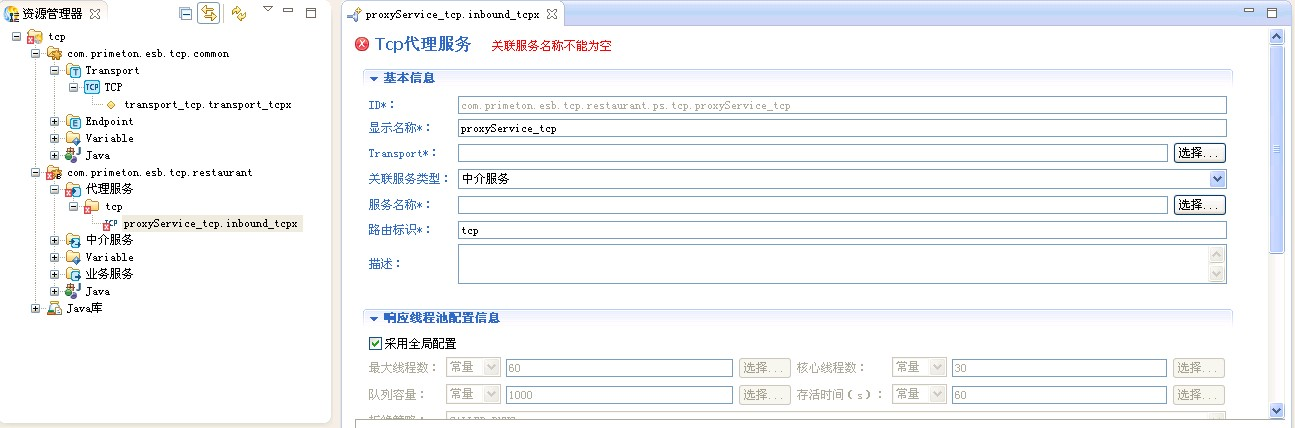The image size is (1295, 428).
Task: Click the Transport node T icon
Action: tap(74, 71)
